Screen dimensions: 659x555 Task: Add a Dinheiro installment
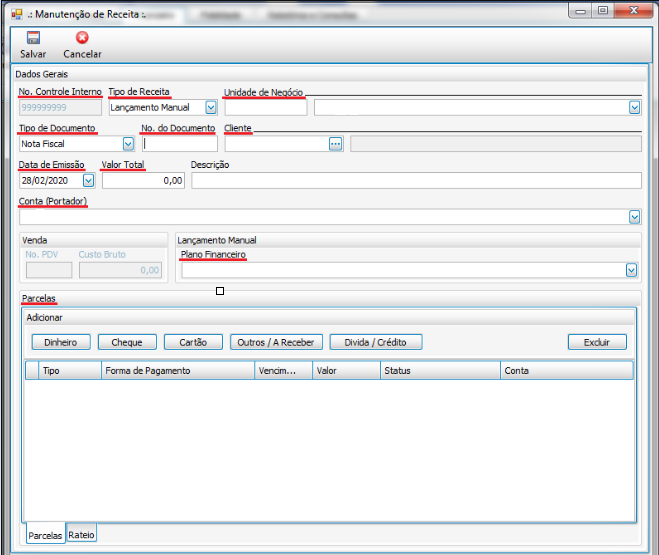click(61, 342)
